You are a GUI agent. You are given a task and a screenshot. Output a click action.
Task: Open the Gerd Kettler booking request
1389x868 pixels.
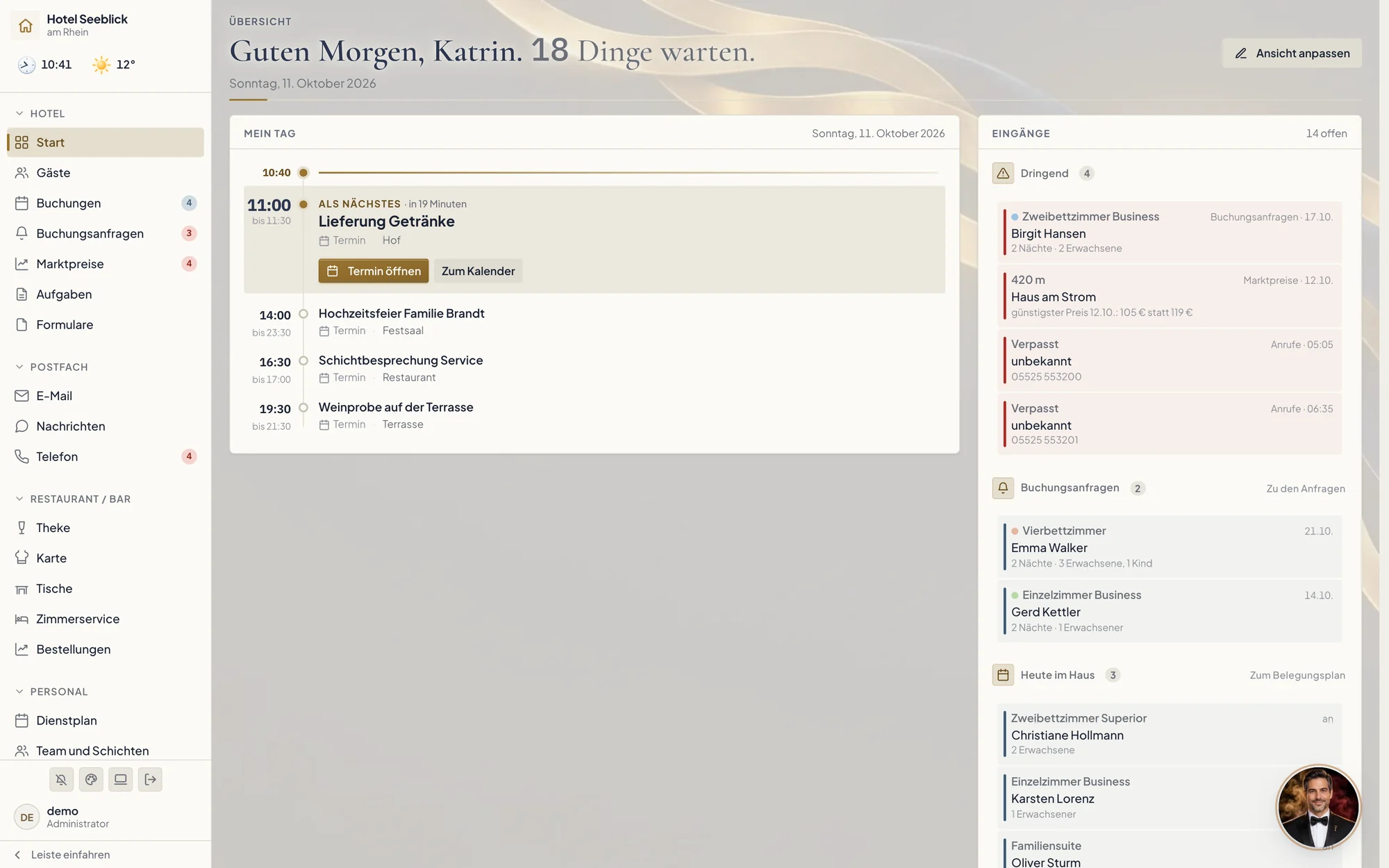point(1170,611)
